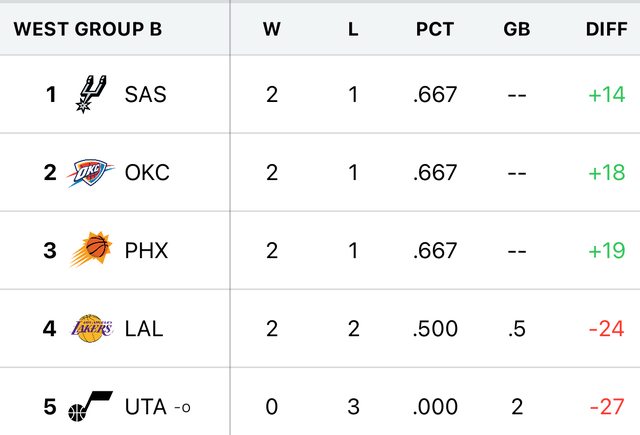Screen dimensions: 640x435
Task: Open the UTA team link
Action: point(146,407)
